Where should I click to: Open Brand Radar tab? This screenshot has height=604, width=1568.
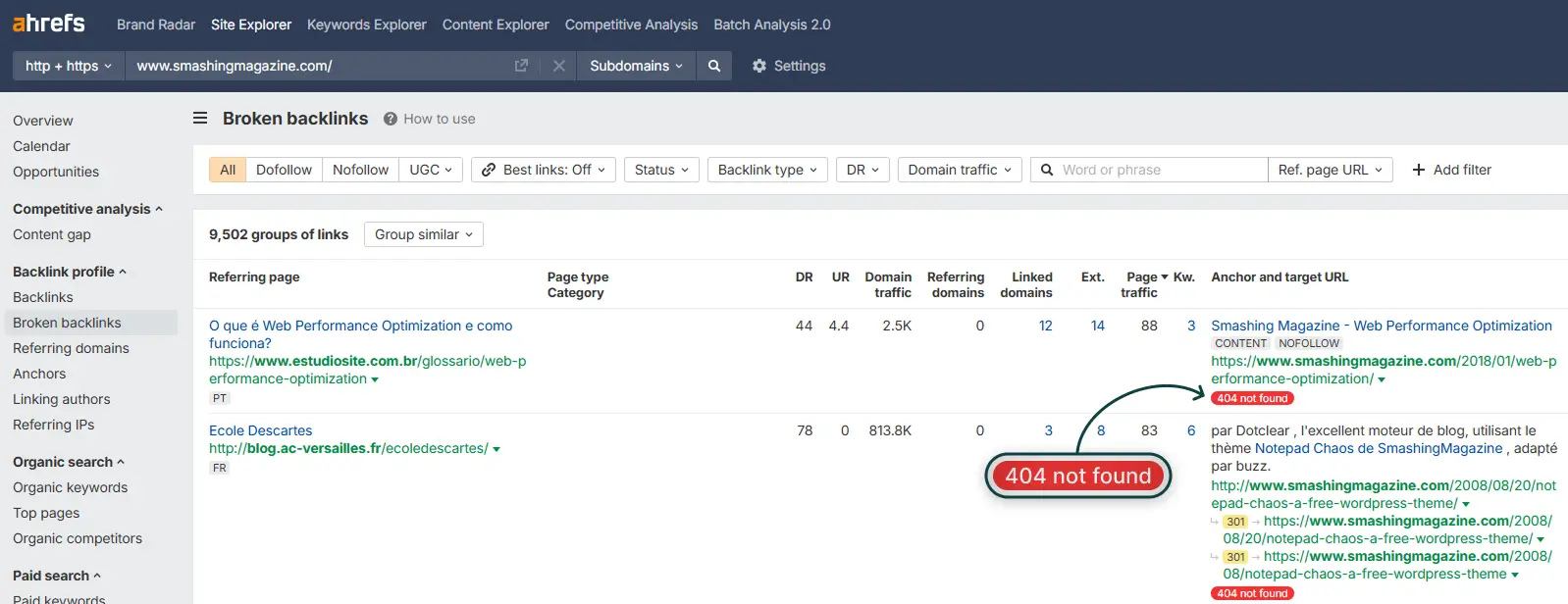click(156, 25)
